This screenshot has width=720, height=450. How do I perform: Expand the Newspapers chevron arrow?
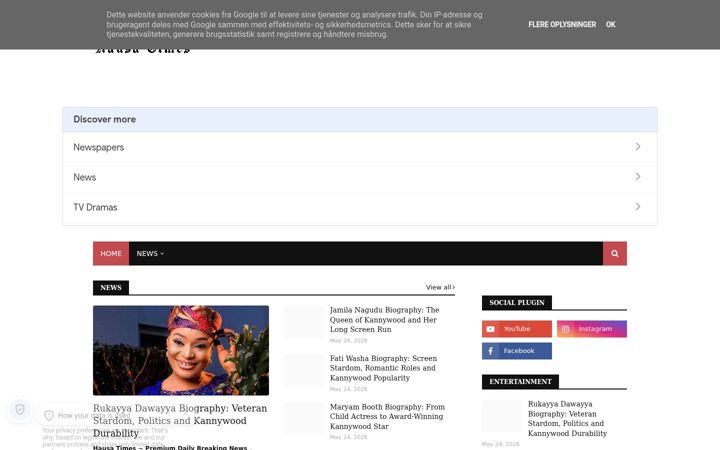(x=638, y=146)
